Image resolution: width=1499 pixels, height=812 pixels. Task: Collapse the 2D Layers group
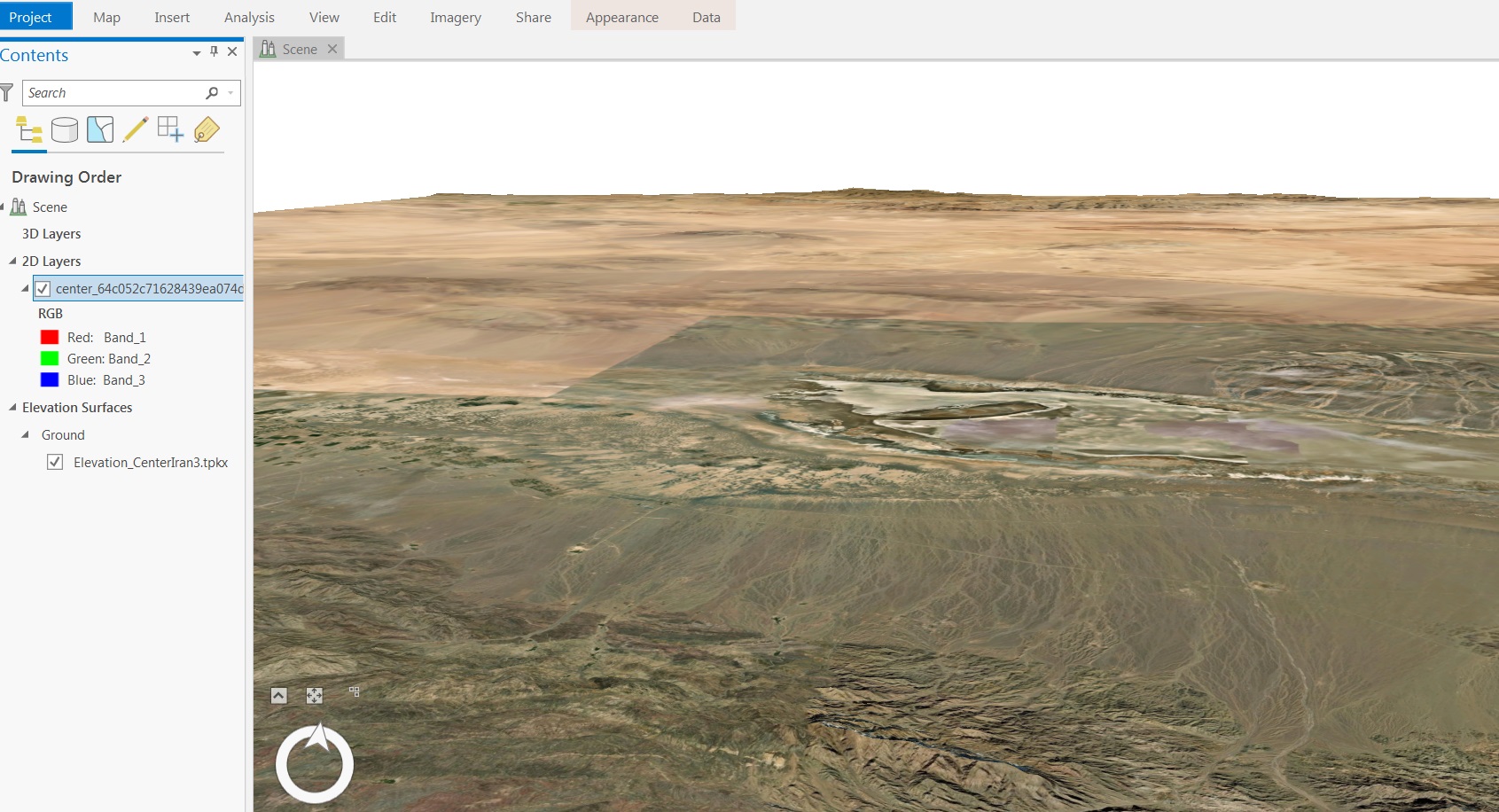coord(12,261)
